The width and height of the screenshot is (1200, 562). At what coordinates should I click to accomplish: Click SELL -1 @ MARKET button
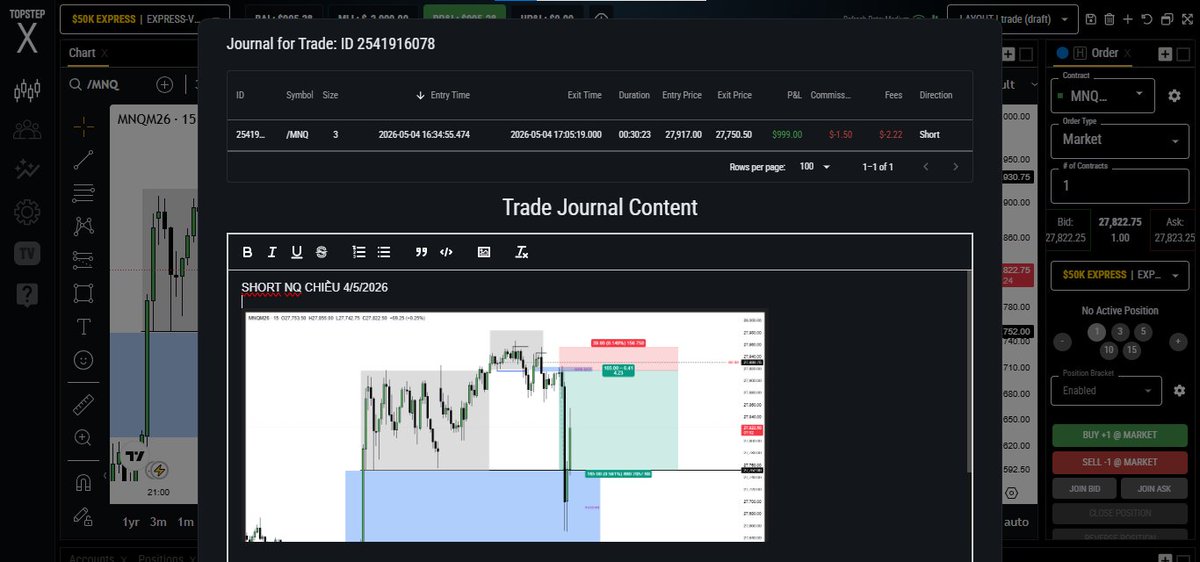tap(1118, 462)
